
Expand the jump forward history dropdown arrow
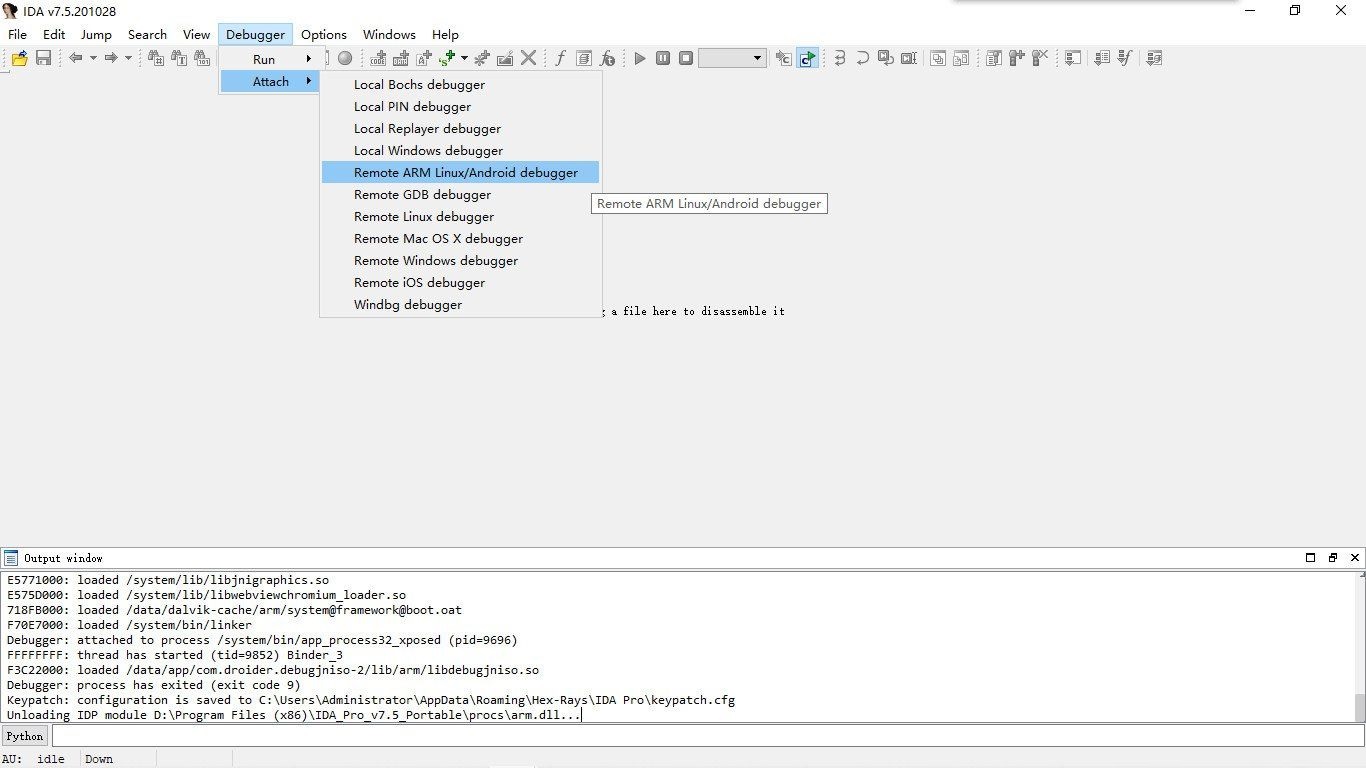[128, 58]
